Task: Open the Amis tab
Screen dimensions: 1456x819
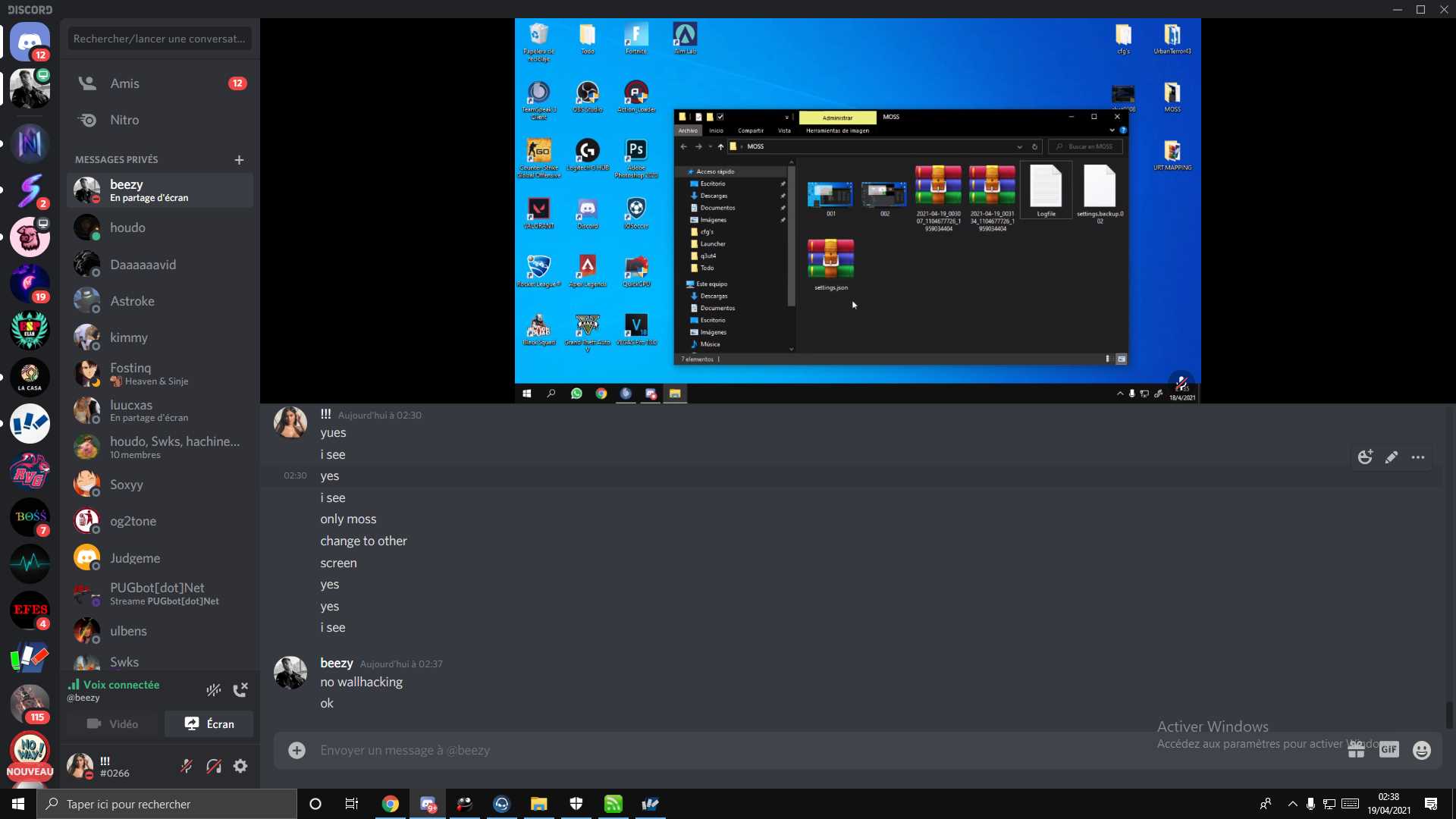Action: click(124, 83)
